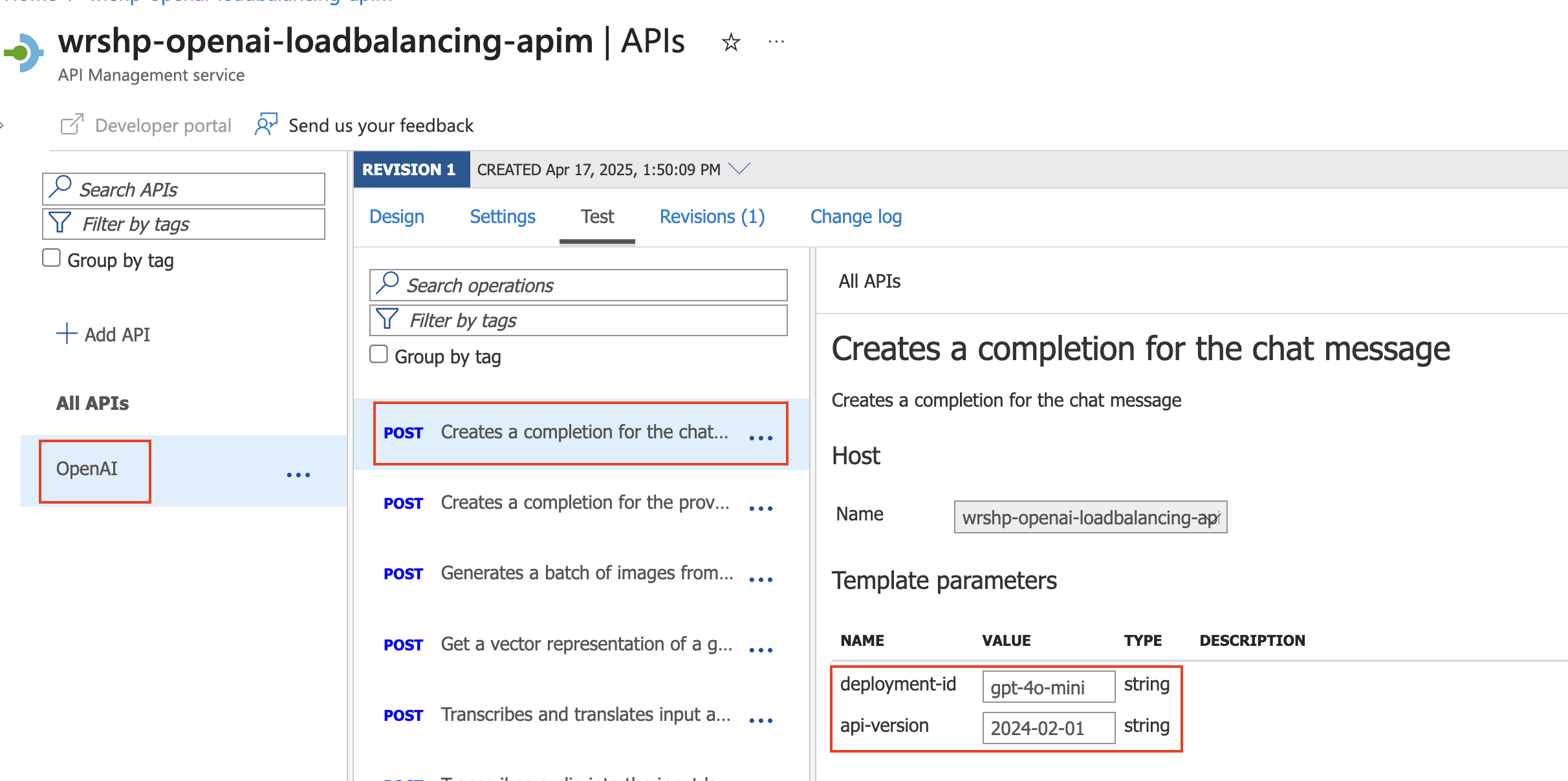Open the Change log tab
This screenshot has height=781, width=1568.
[856, 217]
